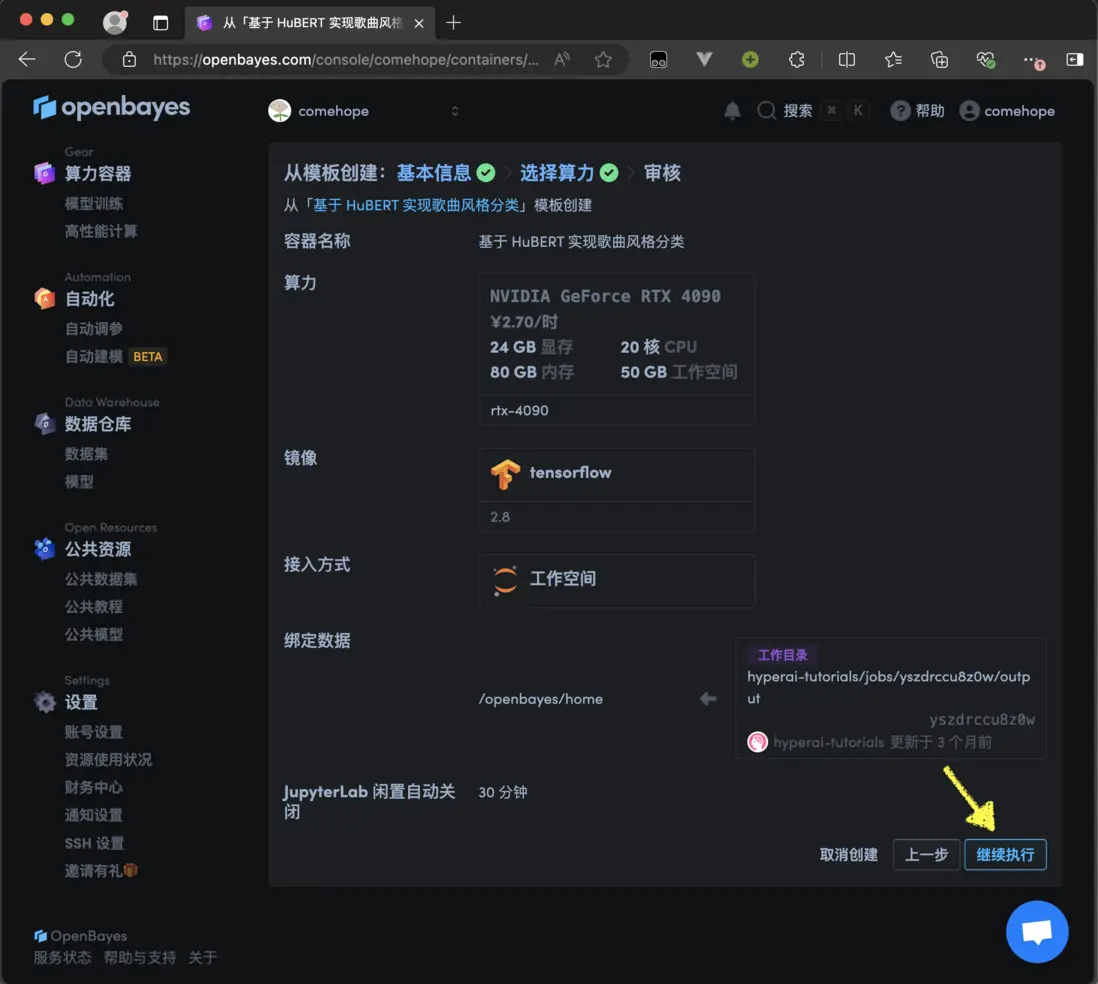Click 帮助与支持 footer link

pyautogui.click(x=139, y=957)
